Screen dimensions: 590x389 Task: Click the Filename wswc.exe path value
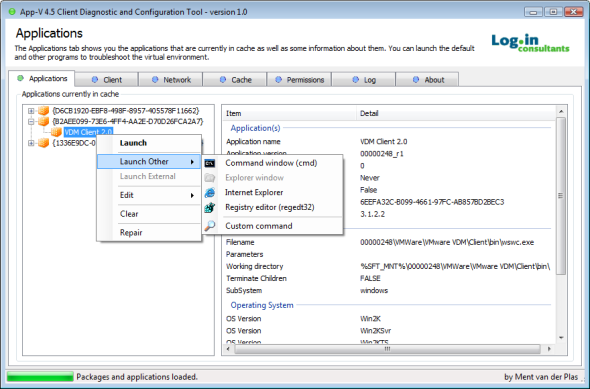click(x=447, y=242)
